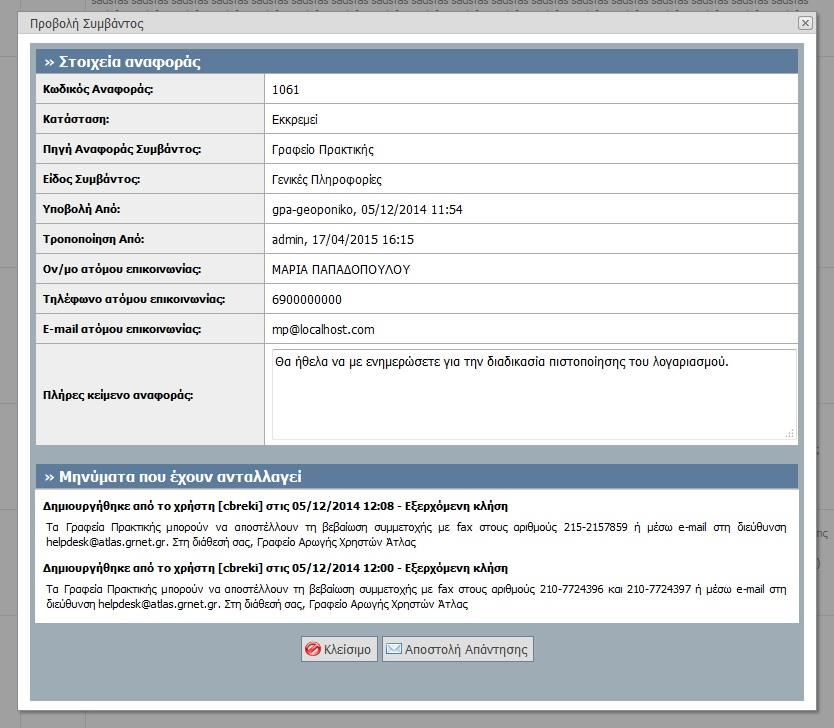Click message body mentioning fax 215-2157859

click(x=416, y=535)
